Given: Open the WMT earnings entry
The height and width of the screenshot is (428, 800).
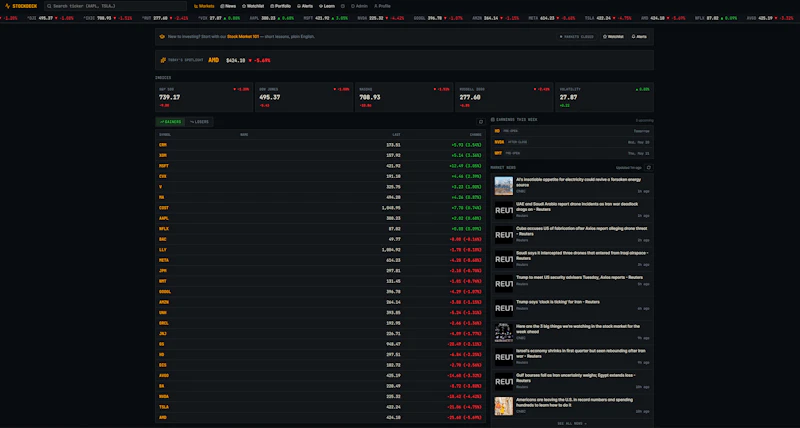Looking at the screenshot, I should (x=572, y=153).
